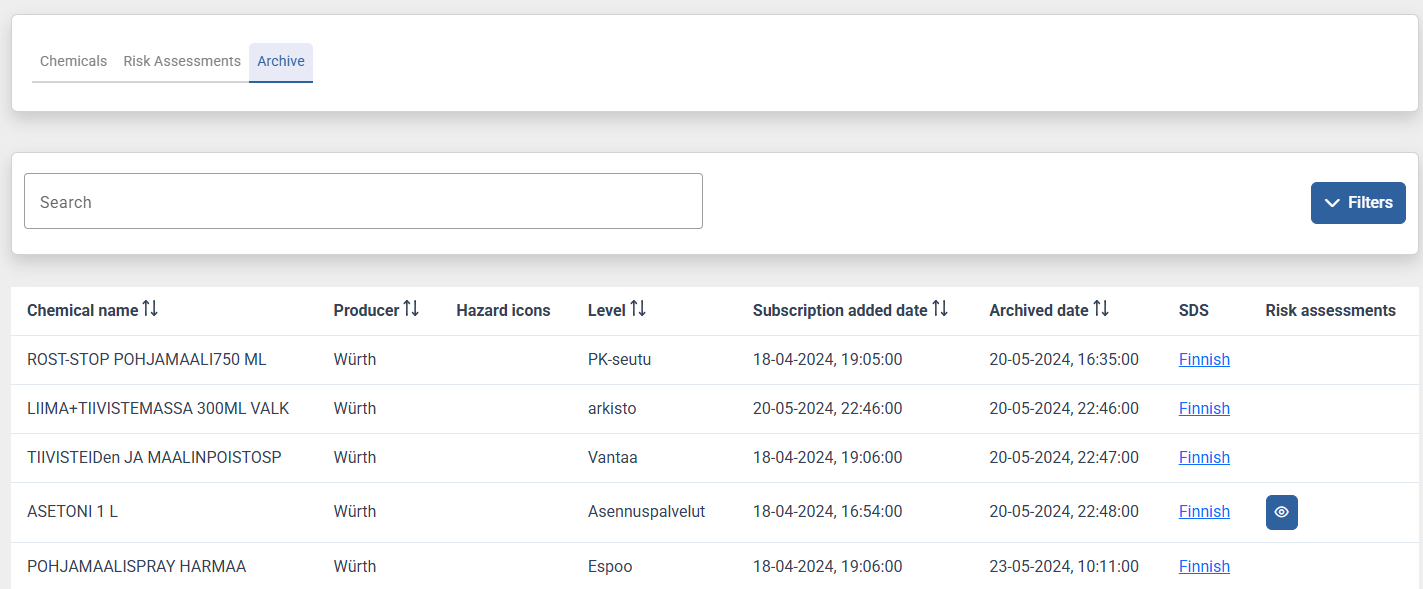
Task: Open the Risk Assessments tab
Action: coord(182,61)
